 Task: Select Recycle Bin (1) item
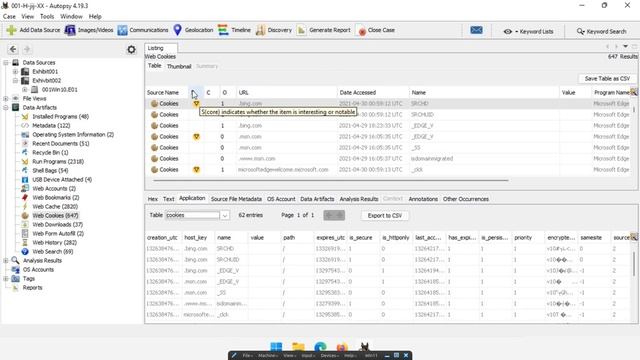click(x=50, y=153)
